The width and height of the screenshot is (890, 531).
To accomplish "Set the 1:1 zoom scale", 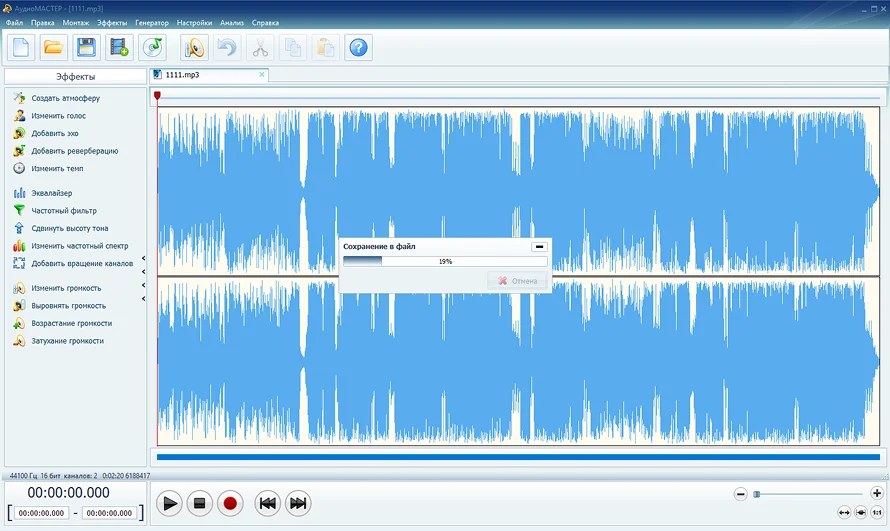I will [x=877, y=512].
